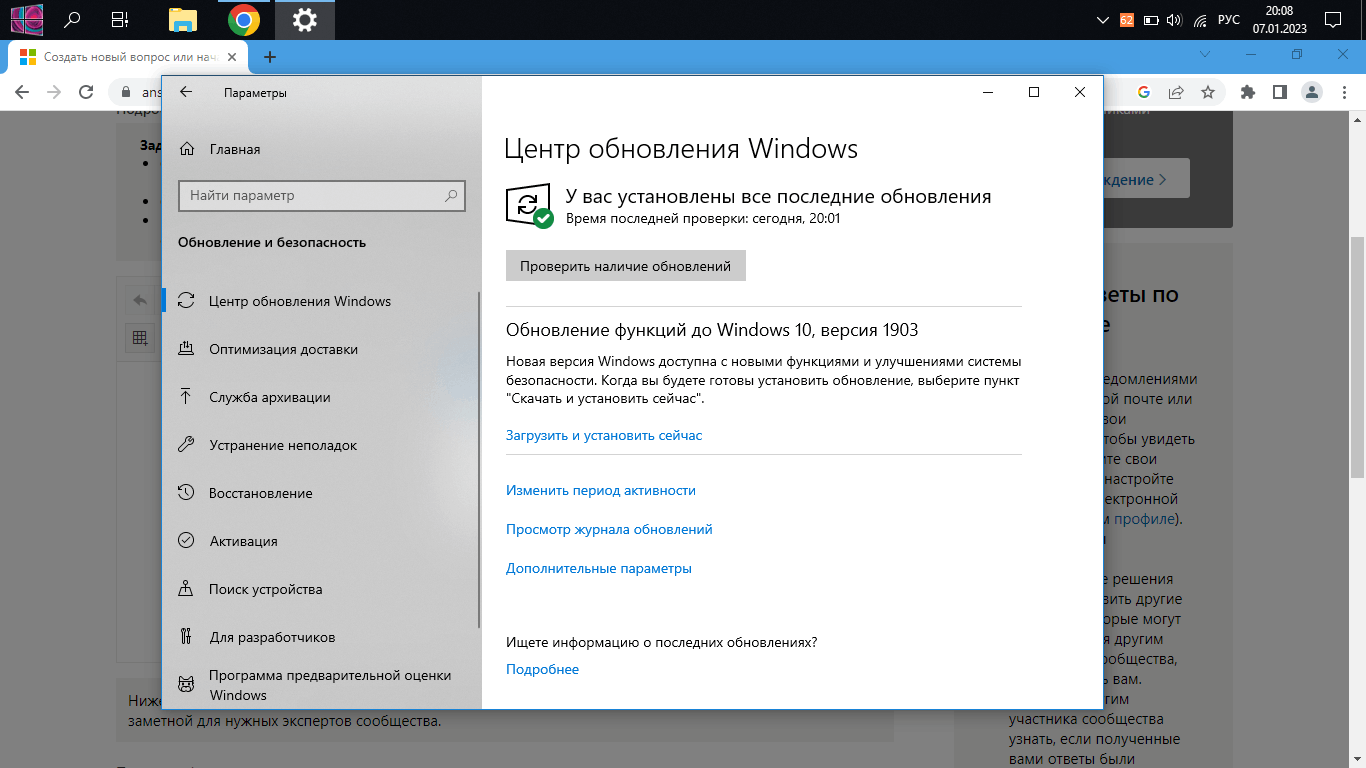Click the Chrome tab Создать новый вопрос
This screenshot has width=1366, height=768.
pos(130,57)
